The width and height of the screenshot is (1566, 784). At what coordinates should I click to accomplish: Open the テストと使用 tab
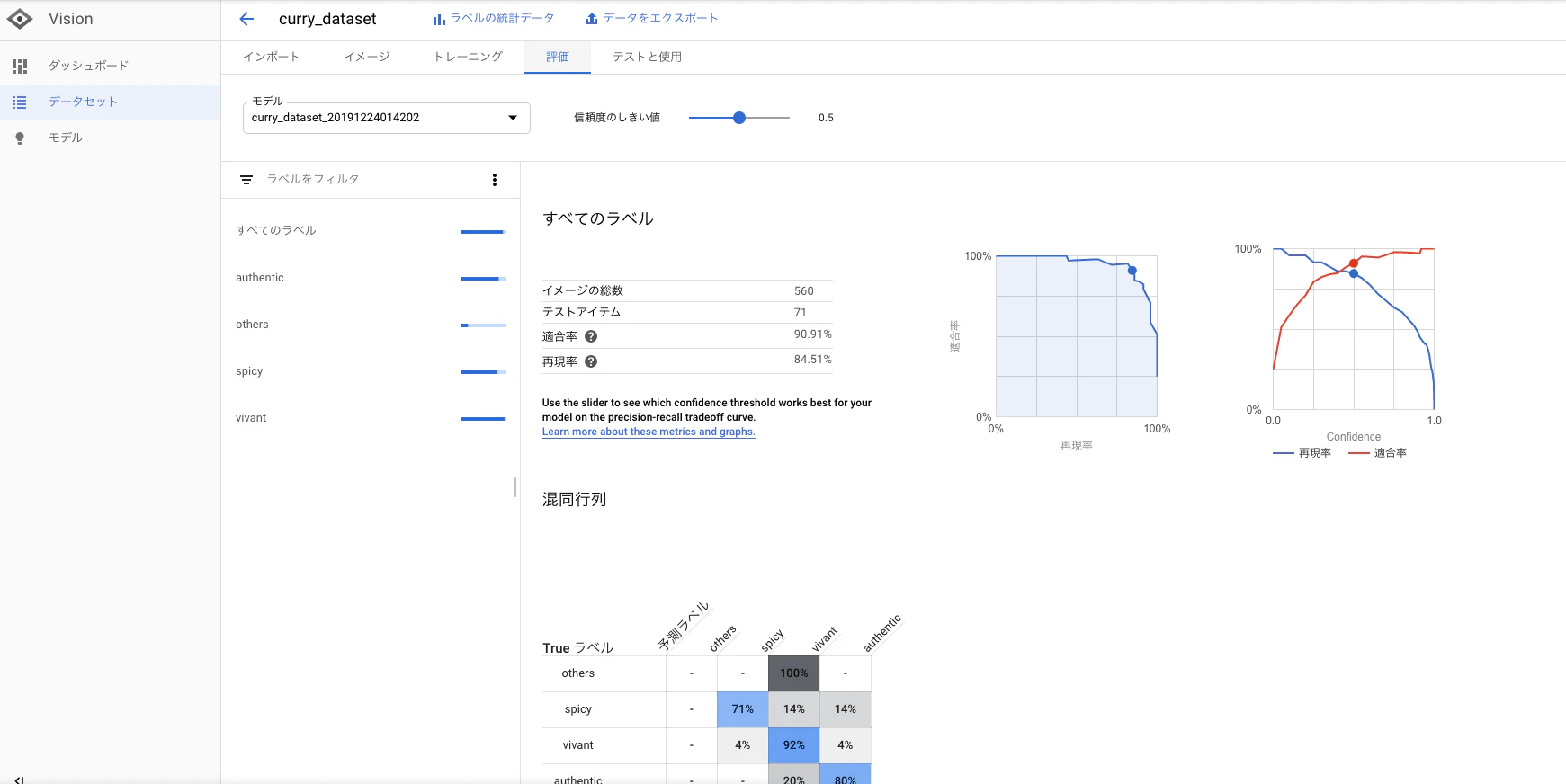[647, 57]
